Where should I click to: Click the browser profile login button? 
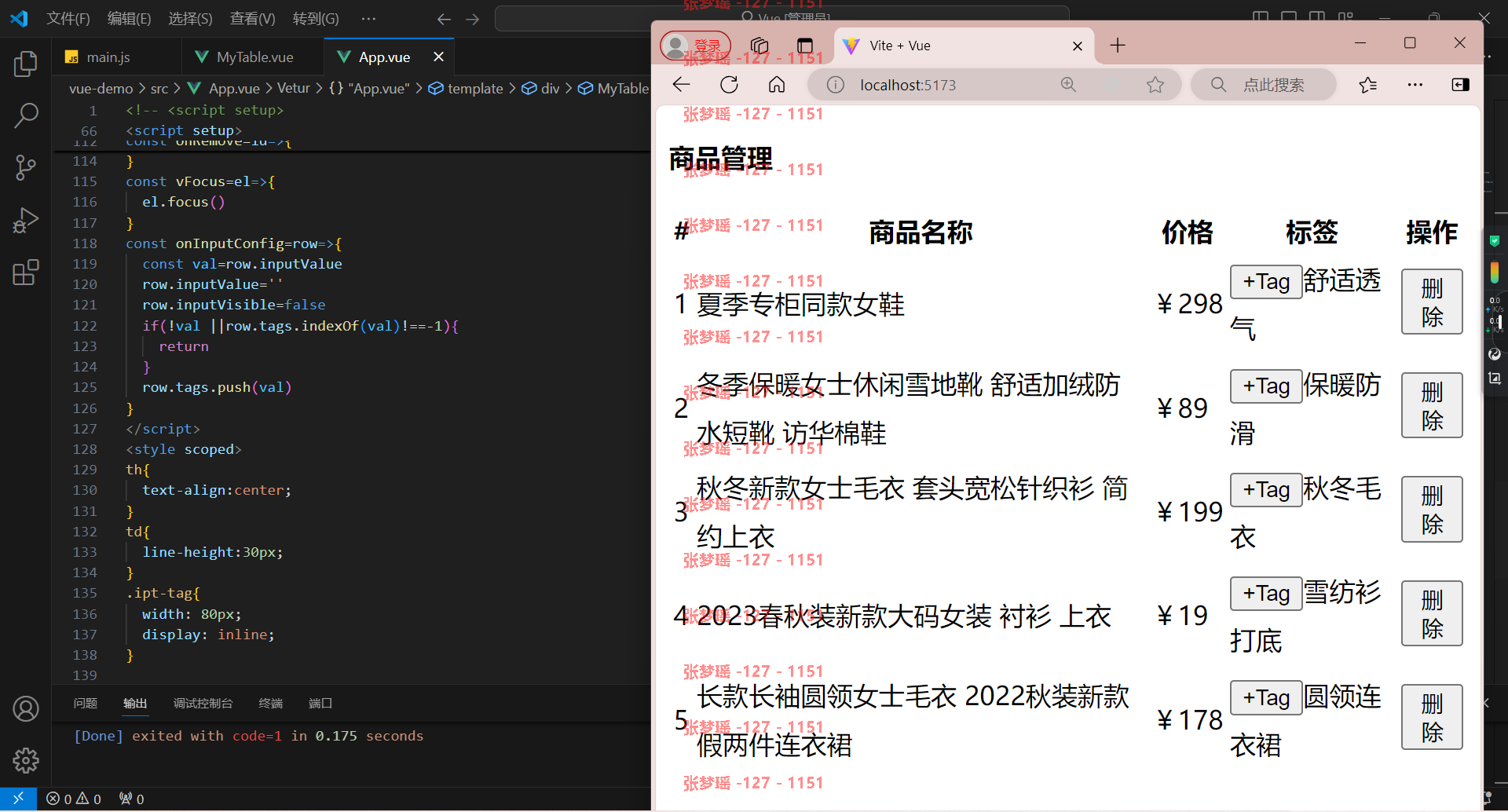tap(695, 46)
